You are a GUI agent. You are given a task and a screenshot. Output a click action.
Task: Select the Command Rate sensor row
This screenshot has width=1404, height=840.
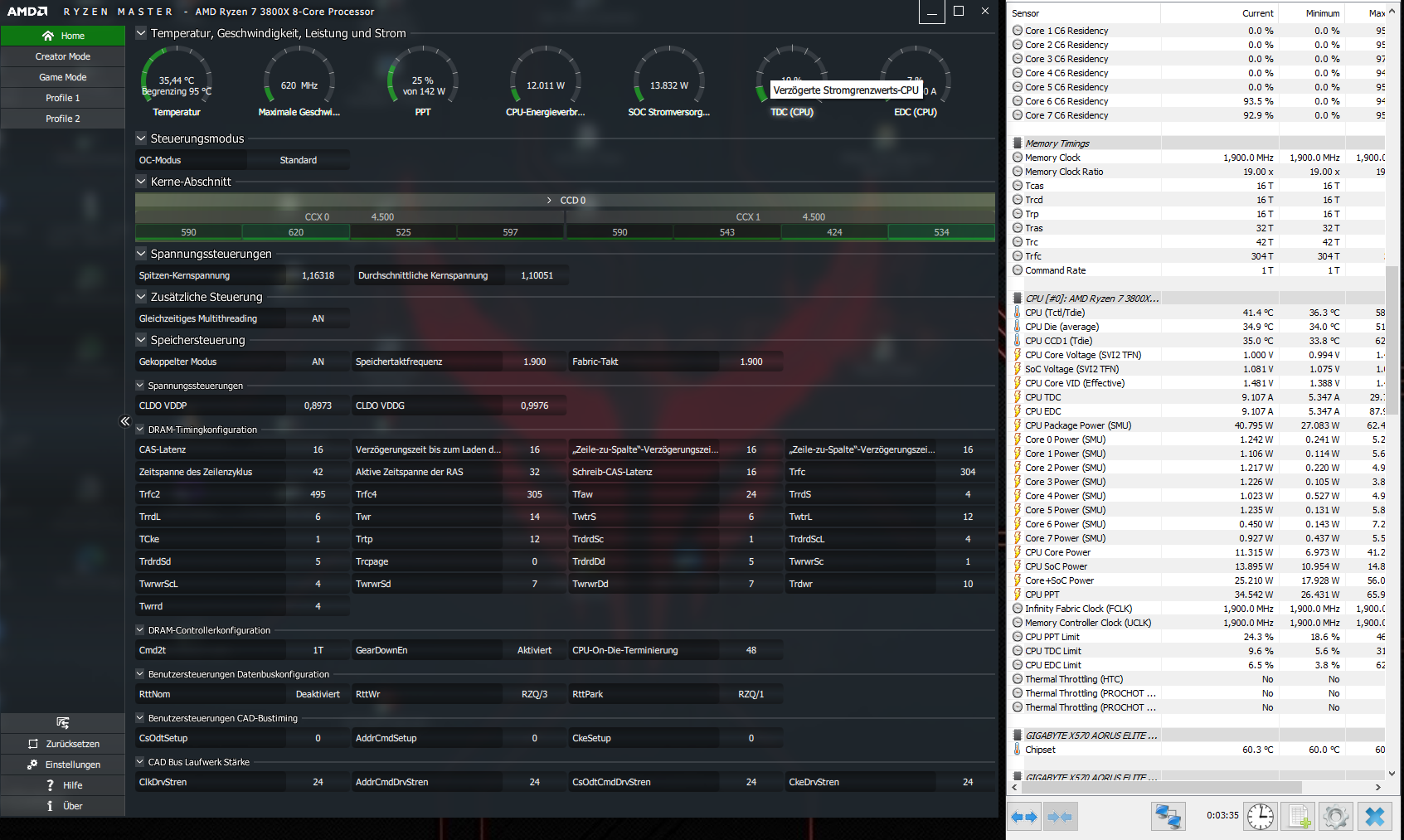point(1198,270)
